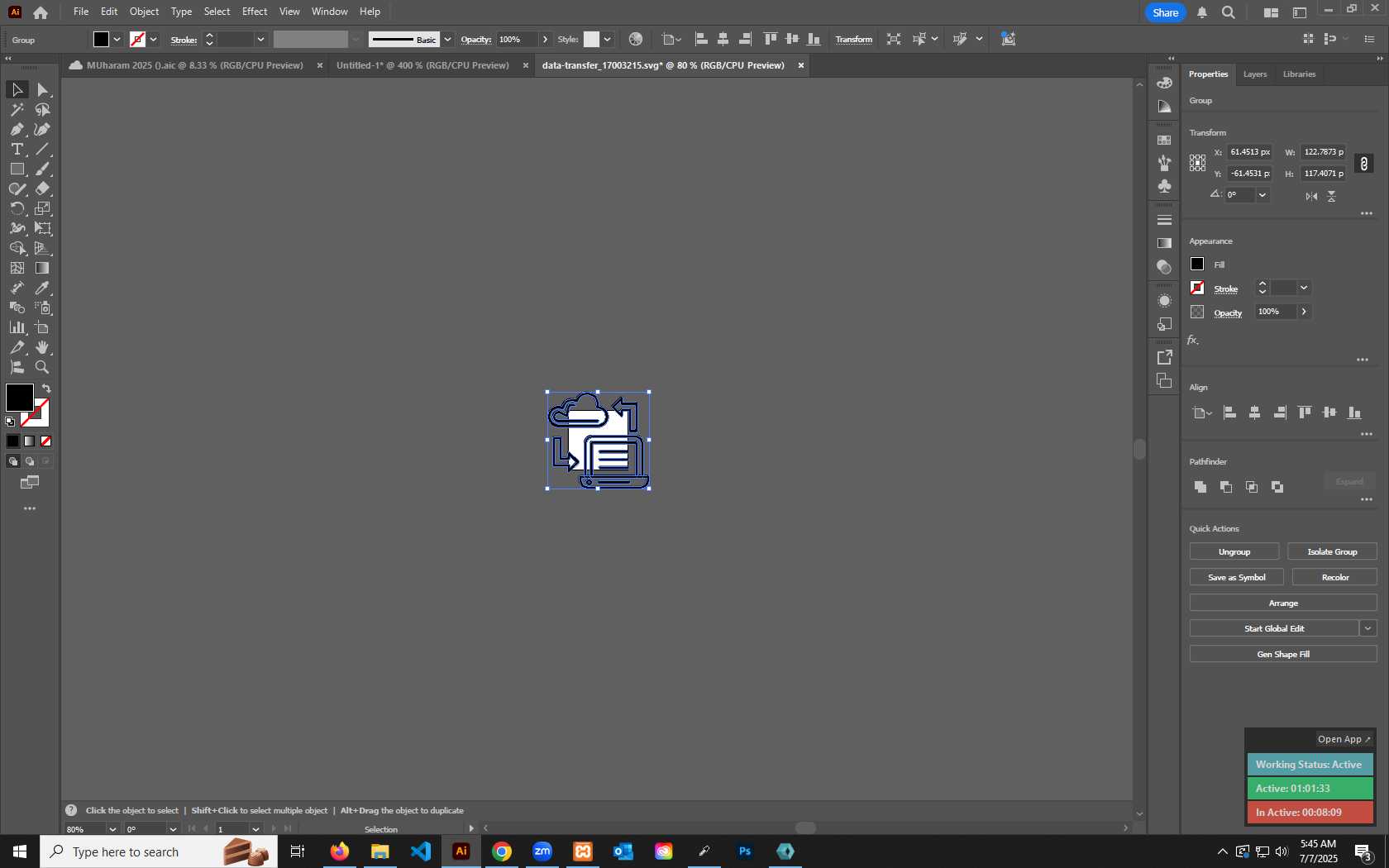Image resolution: width=1389 pixels, height=868 pixels.
Task: Enable Draw Behind mode
Action: [x=30, y=461]
